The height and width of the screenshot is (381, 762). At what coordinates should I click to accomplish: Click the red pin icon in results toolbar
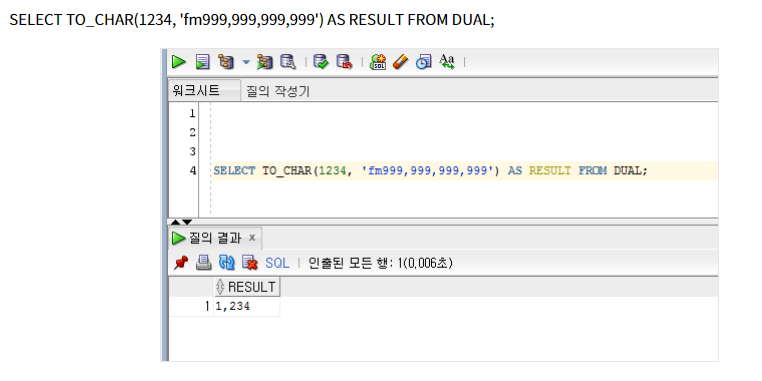coord(181,263)
